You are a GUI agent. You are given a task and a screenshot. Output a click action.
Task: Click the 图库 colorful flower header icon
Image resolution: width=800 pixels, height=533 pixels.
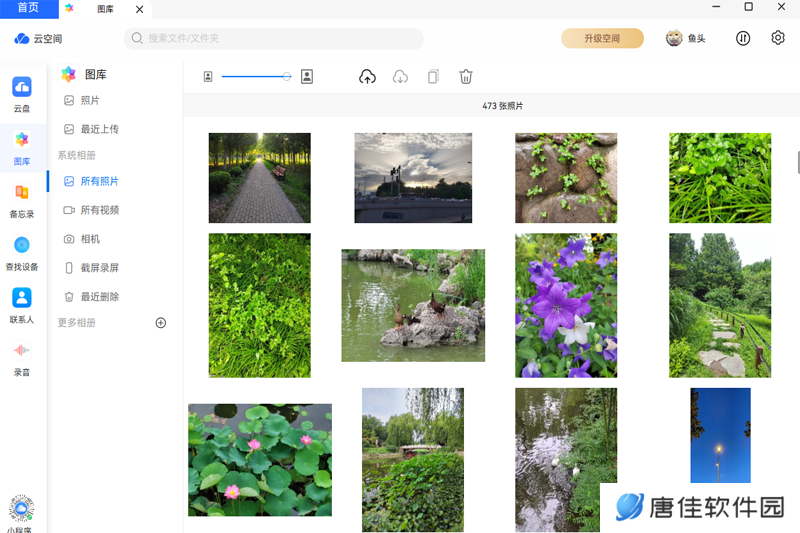[x=68, y=74]
